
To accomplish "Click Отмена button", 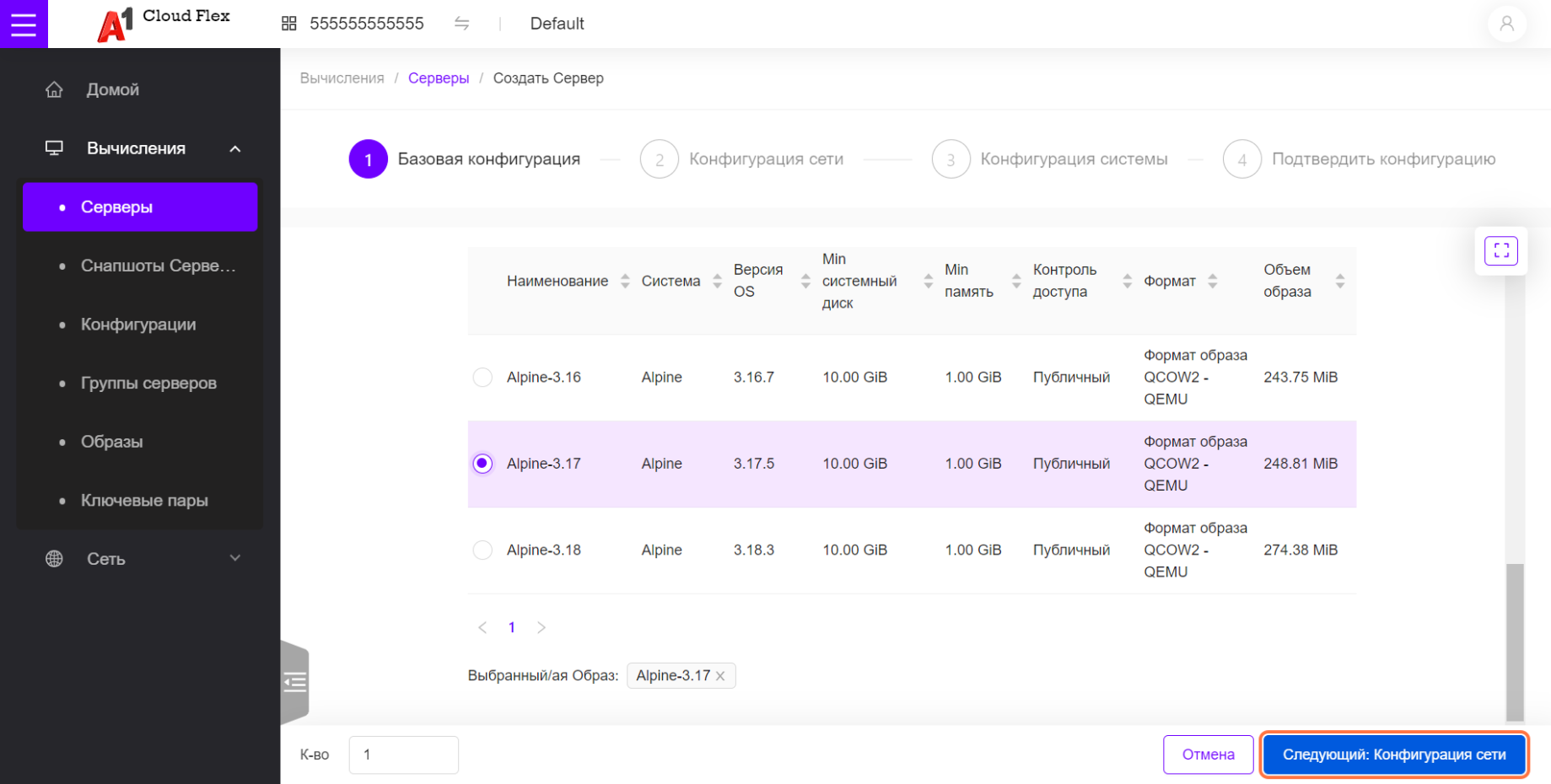I will [1208, 754].
